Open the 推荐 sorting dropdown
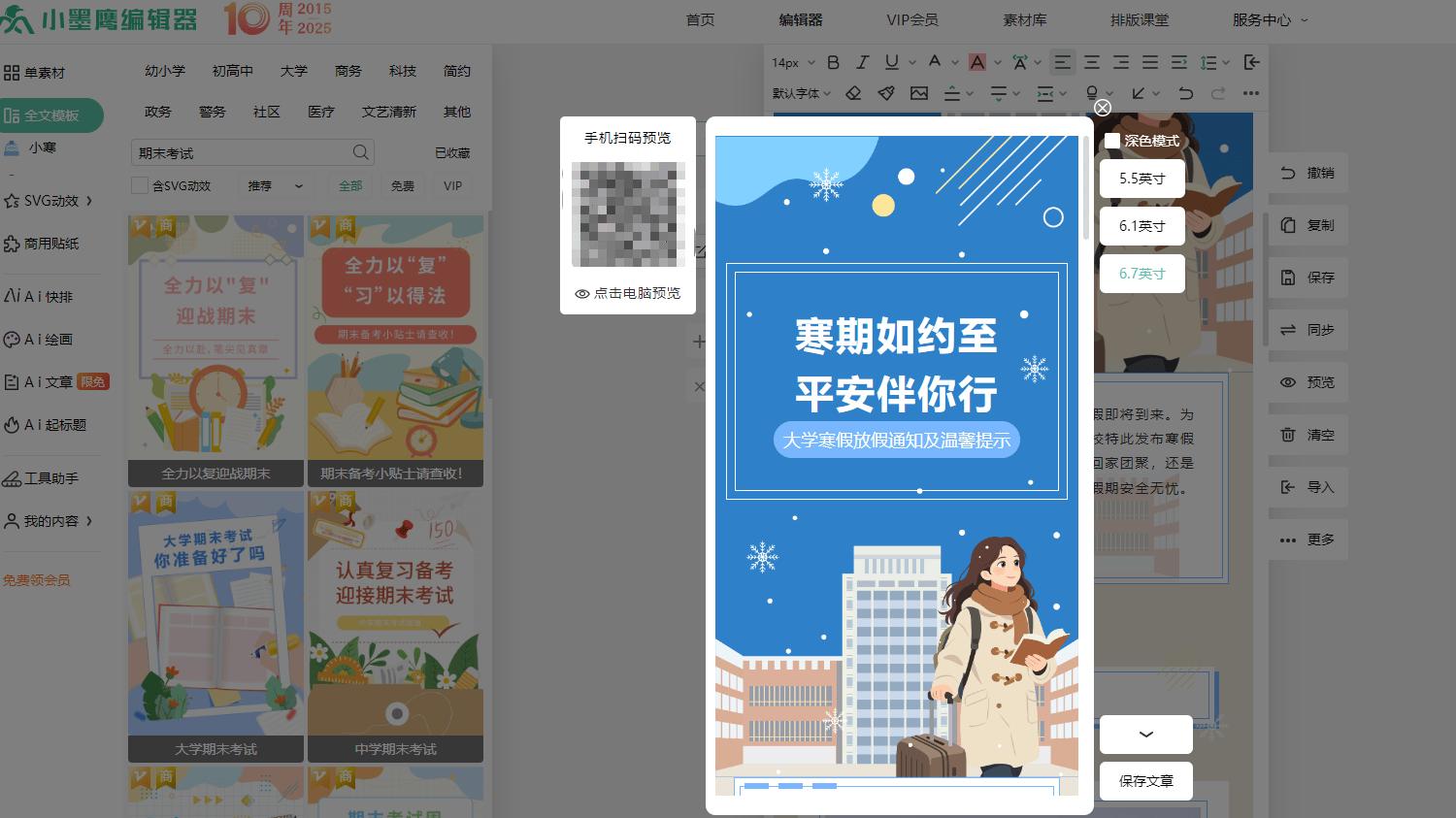1456x818 pixels. tap(275, 185)
